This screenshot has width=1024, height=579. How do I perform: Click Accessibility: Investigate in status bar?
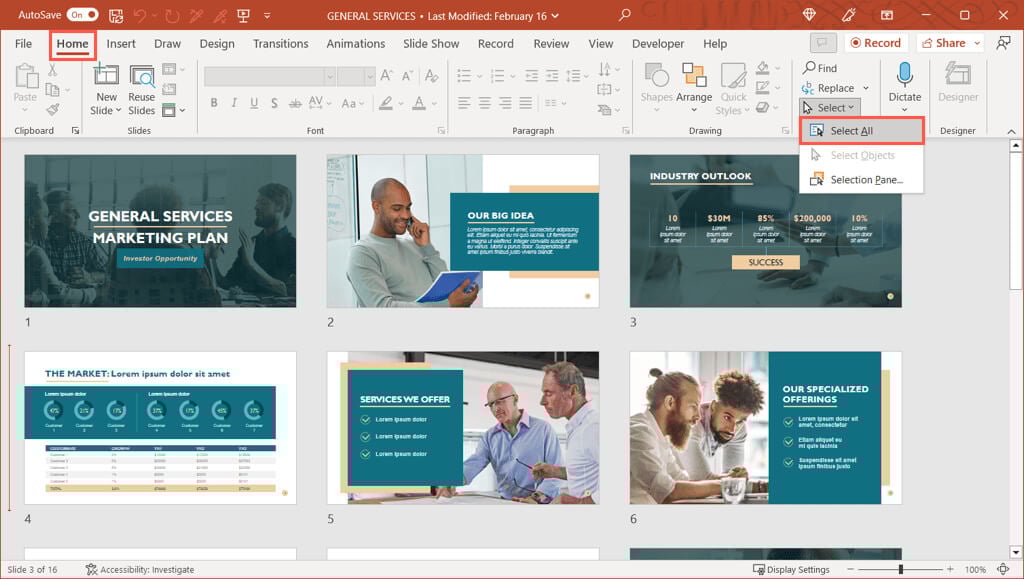click(x=140, y=569)
